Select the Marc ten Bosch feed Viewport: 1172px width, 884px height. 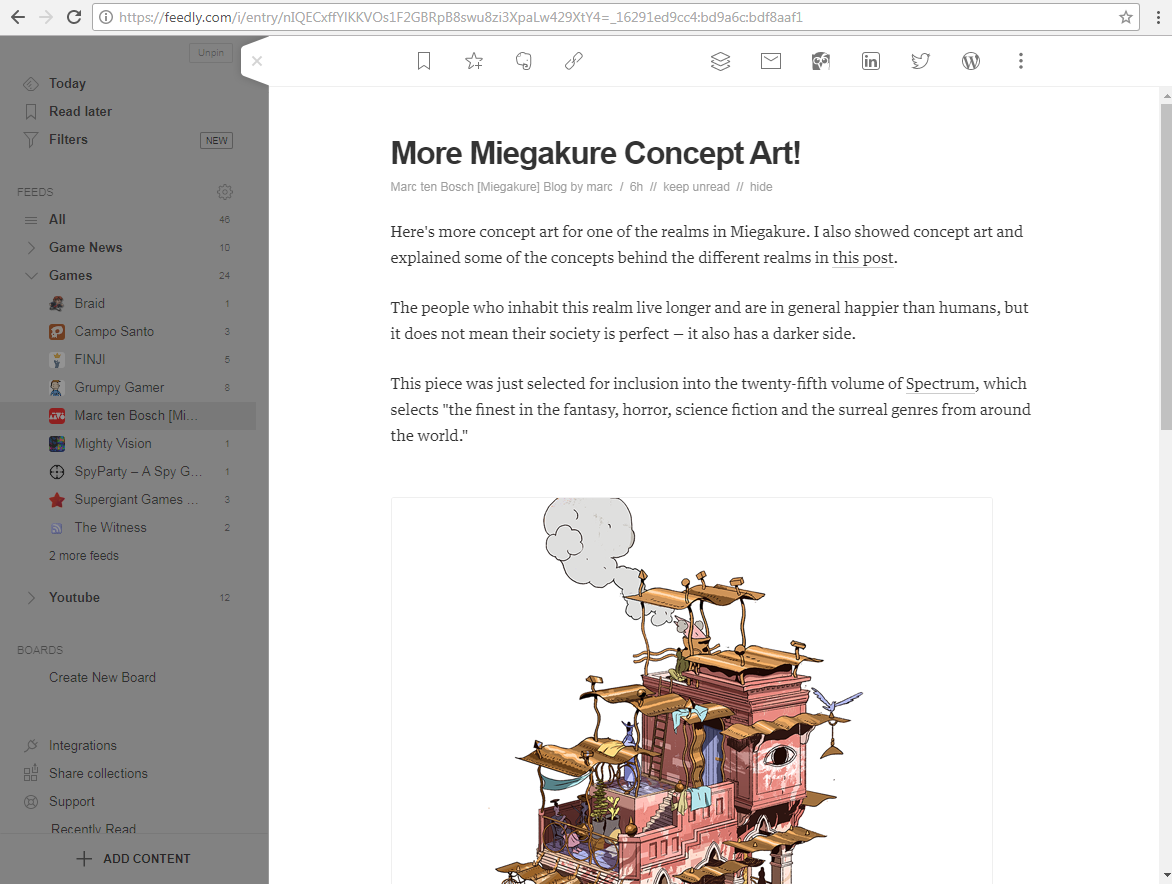pyautogui.click(x=128, y=415)
